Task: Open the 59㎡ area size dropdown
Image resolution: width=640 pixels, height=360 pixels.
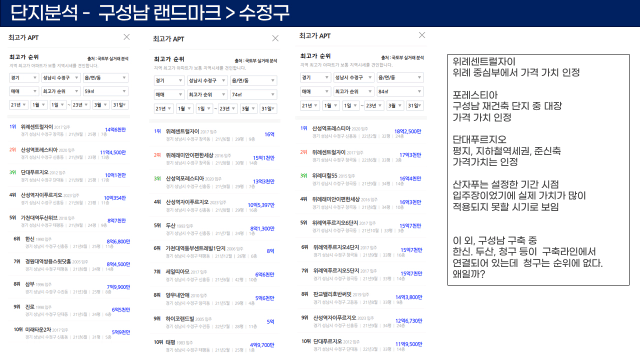Action: click(x=106, y=91)
